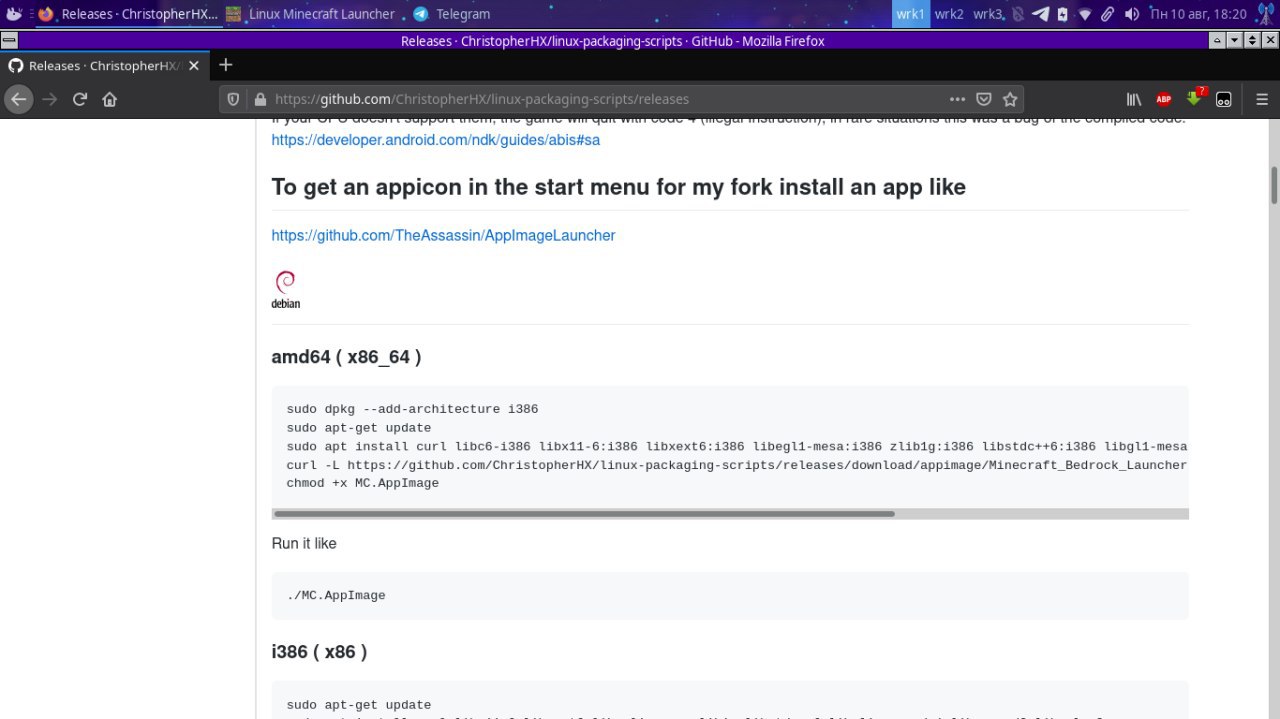The width and height of the screenshot is (1280, 719).
Task: Select workspace wrk2
Action: coord(949,14)
